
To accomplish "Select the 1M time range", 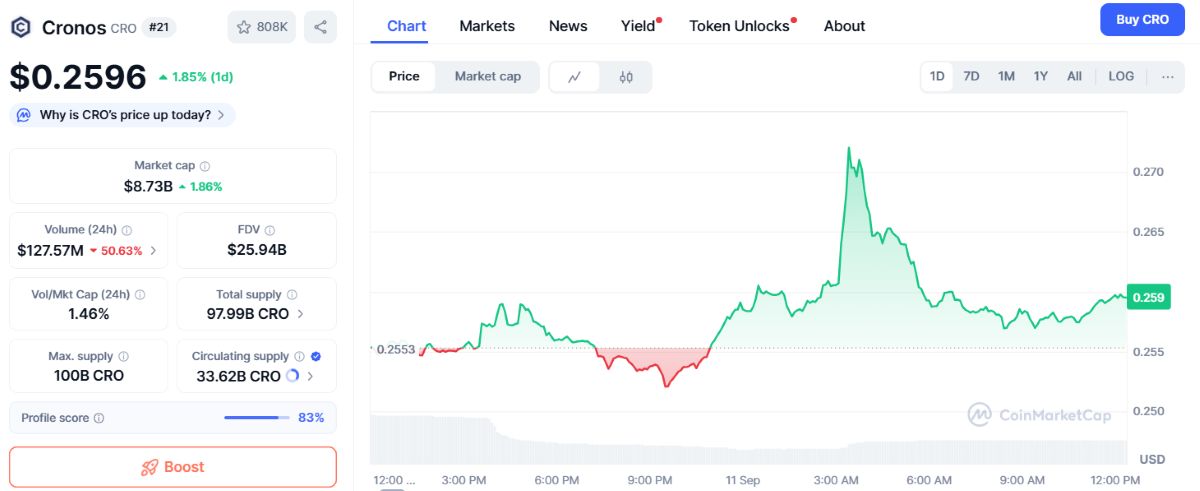I will tap(1006, 77).
